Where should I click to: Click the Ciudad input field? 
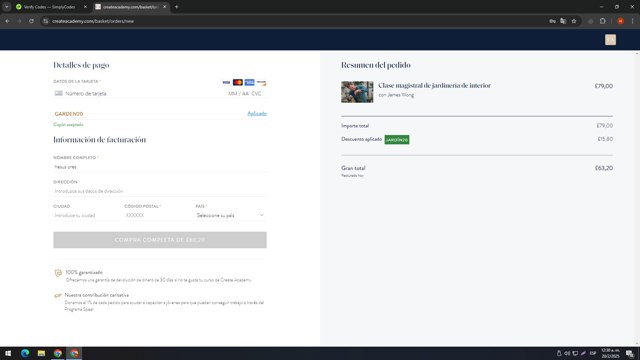tap(87, 215)
